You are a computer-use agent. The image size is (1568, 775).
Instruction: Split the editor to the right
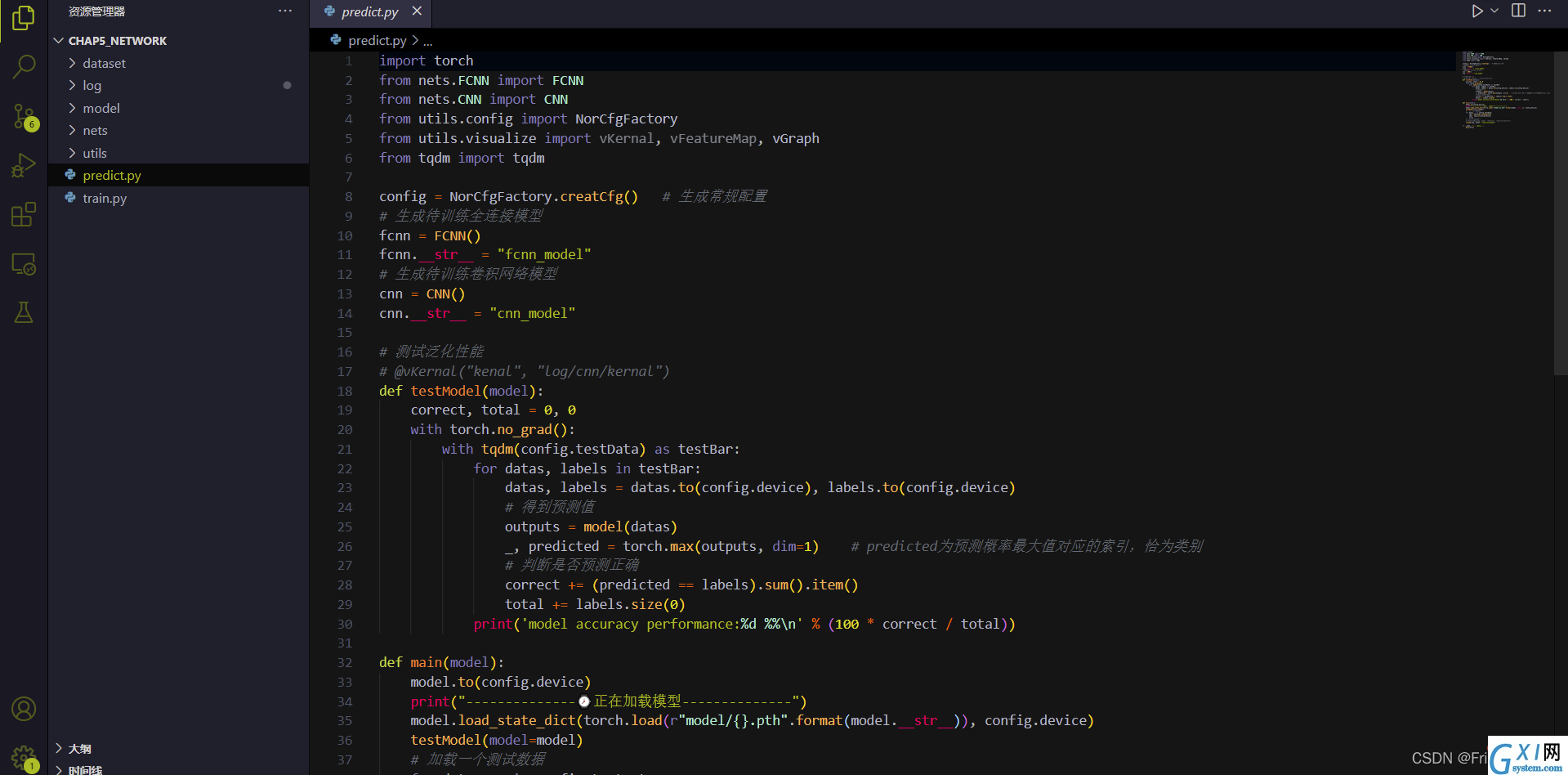click(x=1518, y=11)
